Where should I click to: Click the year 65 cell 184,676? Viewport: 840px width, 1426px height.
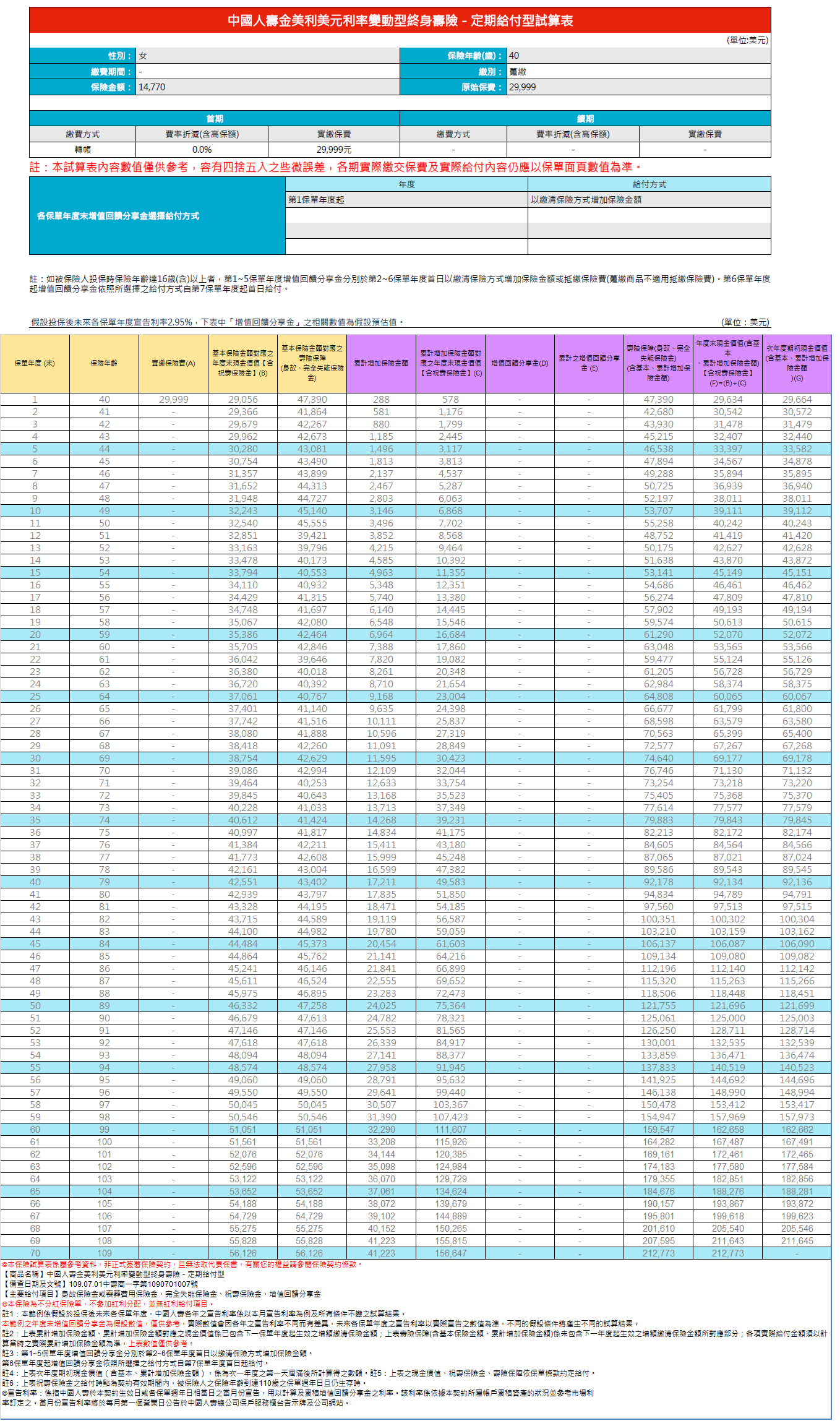[x=658, y=1192]
